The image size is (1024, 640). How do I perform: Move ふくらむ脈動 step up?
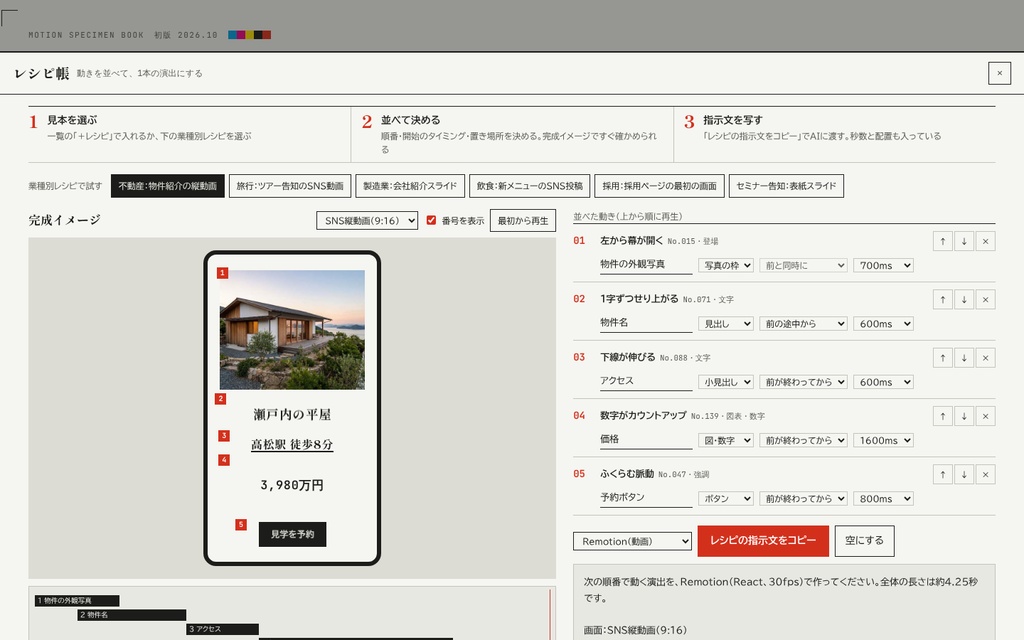click(x=942, y=474)
